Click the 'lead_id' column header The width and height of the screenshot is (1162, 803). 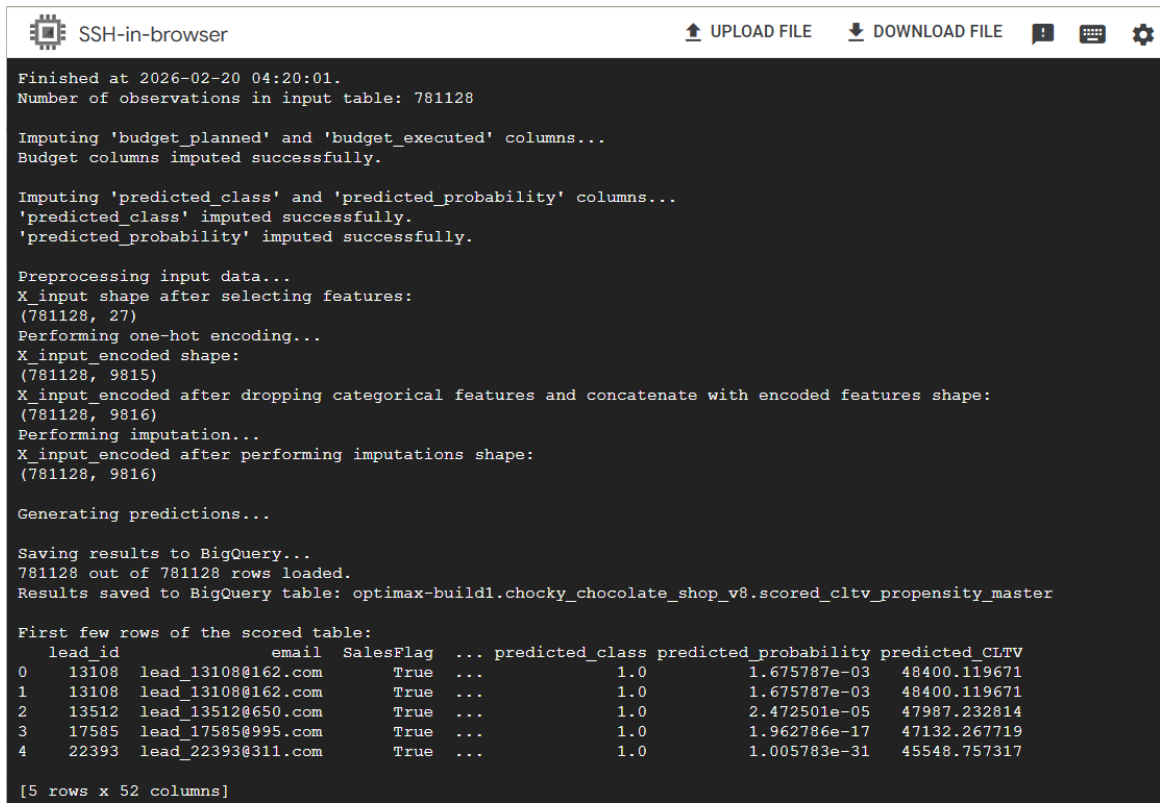click(84, 653)
